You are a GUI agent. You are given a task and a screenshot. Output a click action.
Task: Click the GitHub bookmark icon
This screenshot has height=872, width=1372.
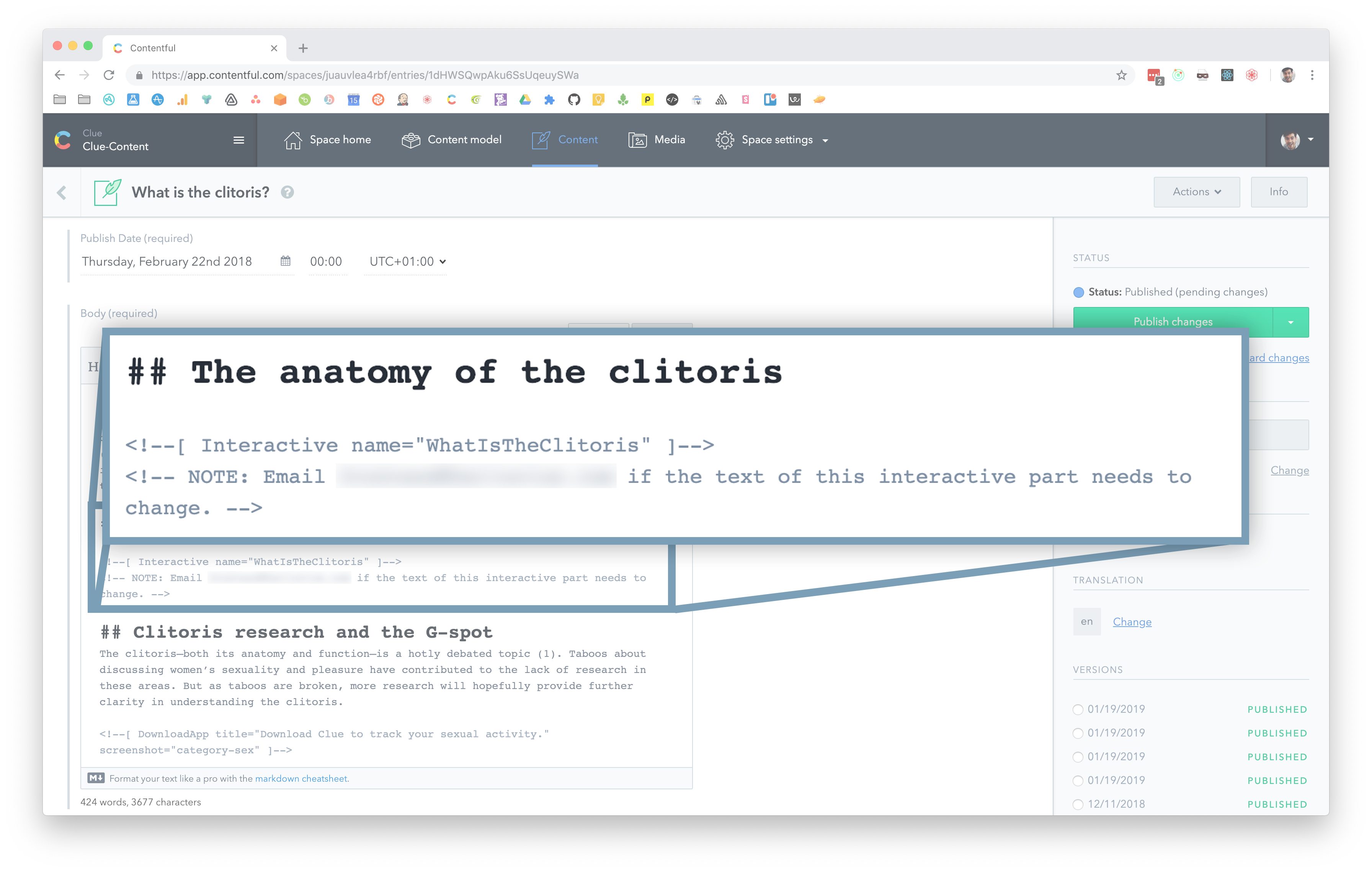[574, 100]
